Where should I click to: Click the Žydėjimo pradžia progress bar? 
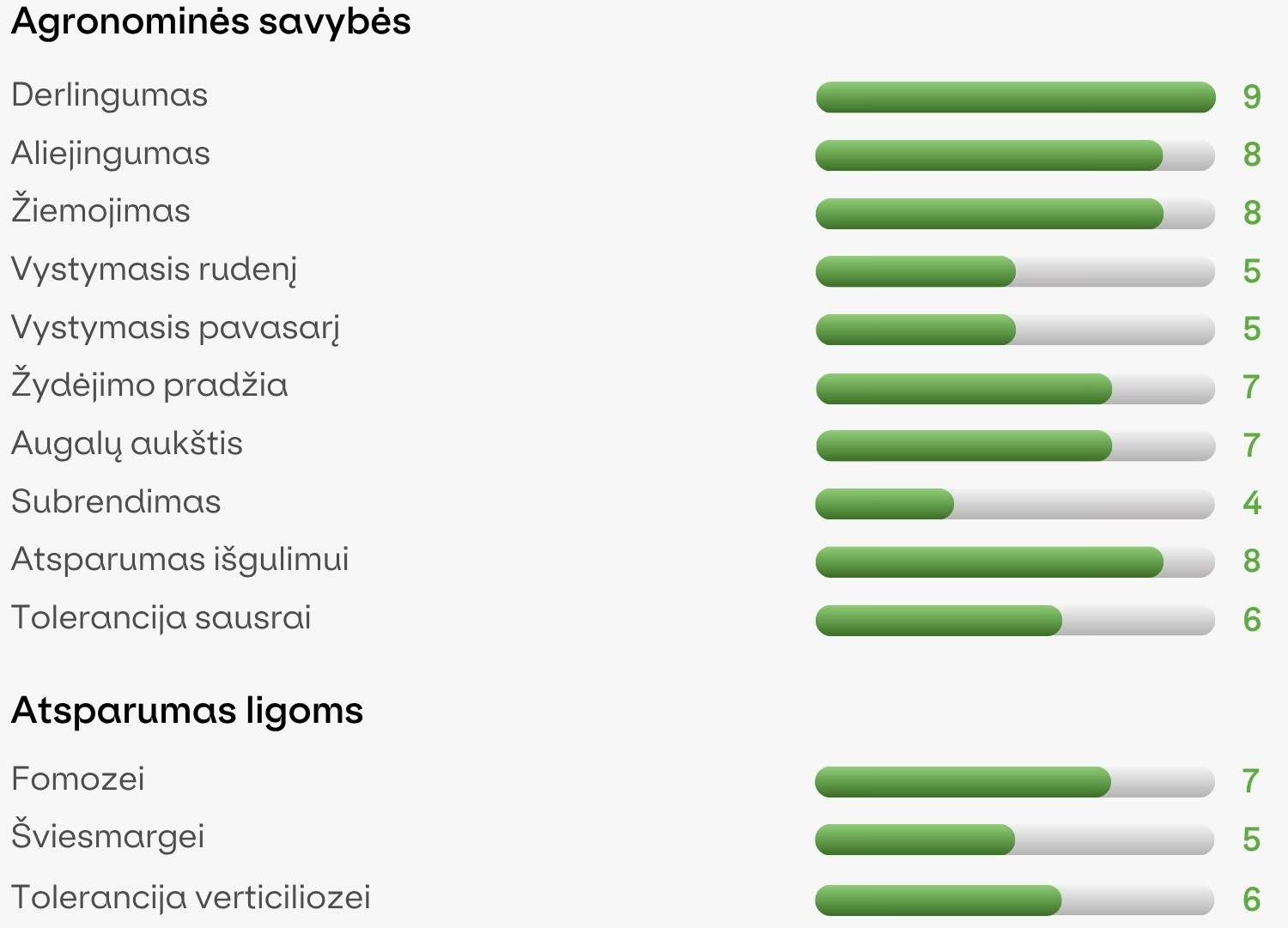coord(1015,388)
